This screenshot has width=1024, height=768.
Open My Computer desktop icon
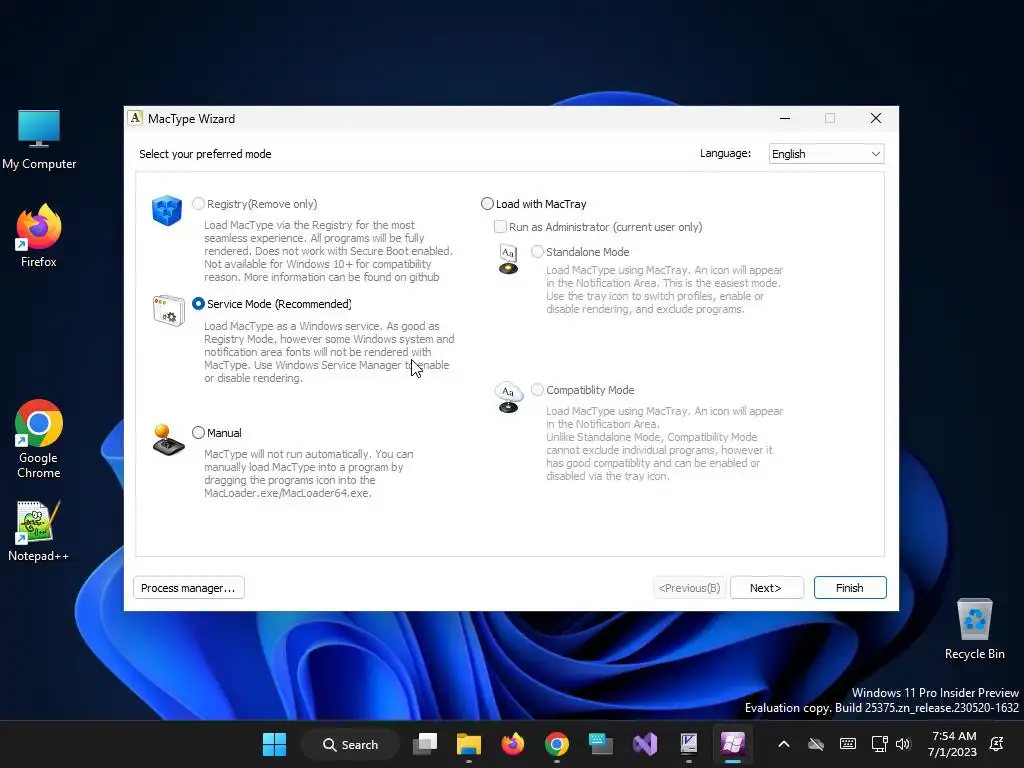click(39, 140)
